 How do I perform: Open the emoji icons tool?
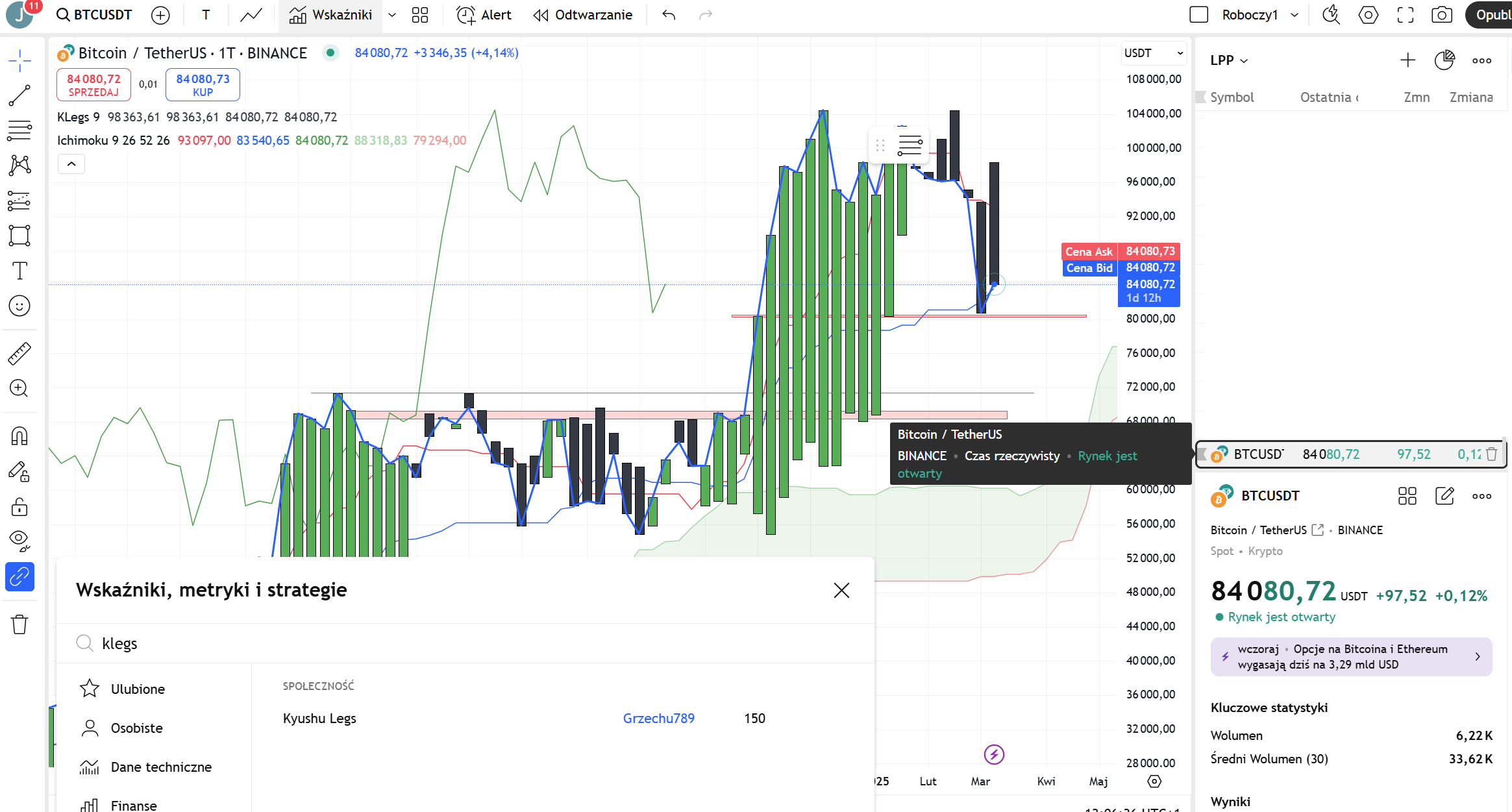[x=19, y=306]
